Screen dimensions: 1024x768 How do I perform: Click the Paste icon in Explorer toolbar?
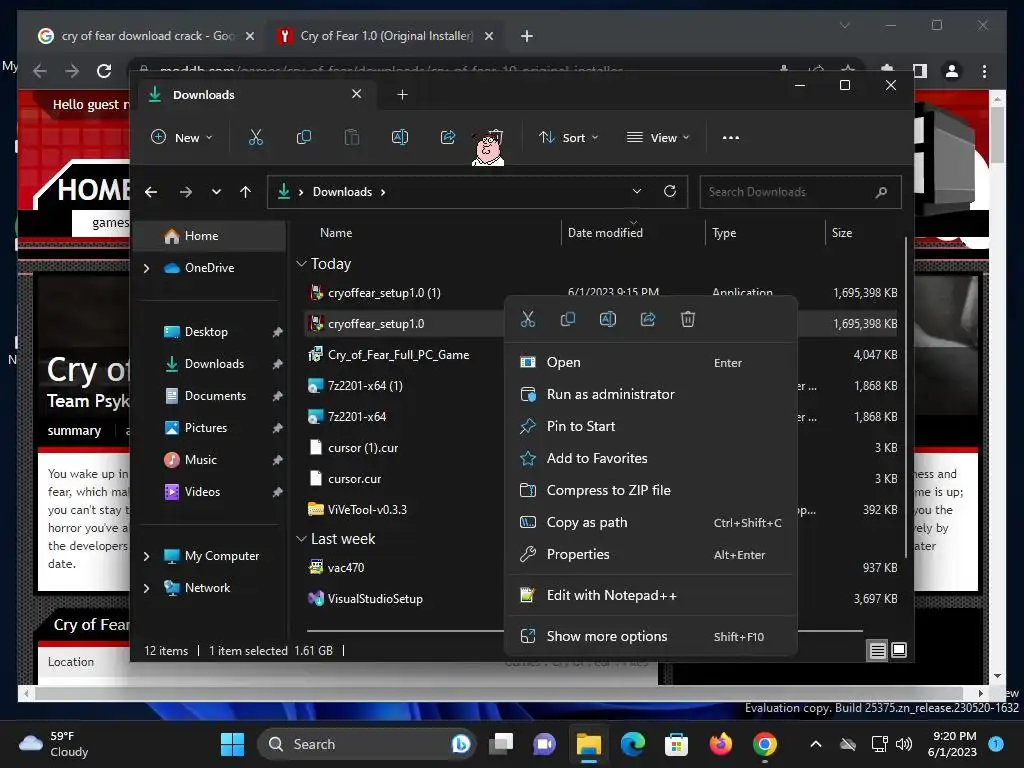(x=351, y=138)
